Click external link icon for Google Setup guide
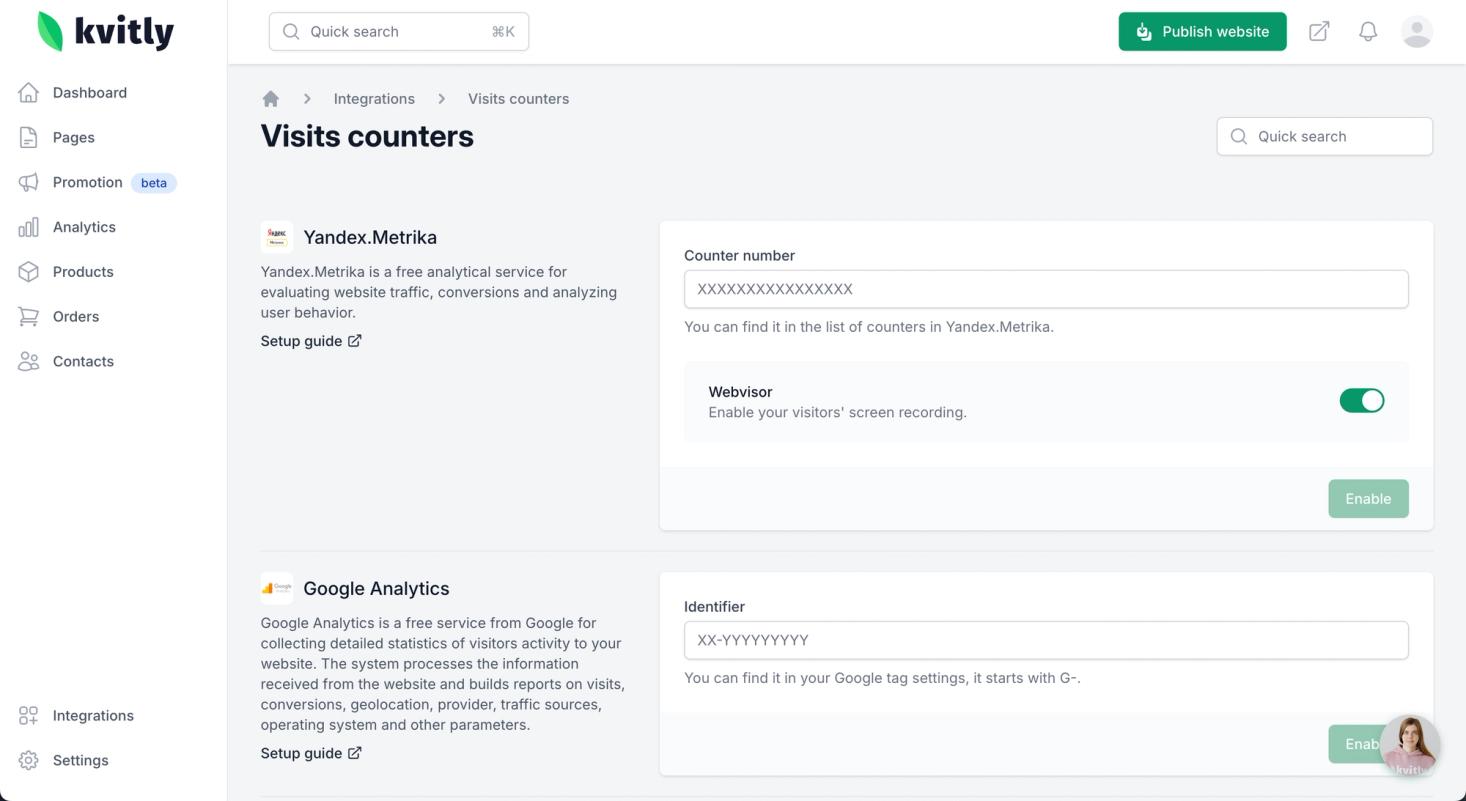Image resolution: width=1466 pixels, height=801 pixels. coord(355,753)
